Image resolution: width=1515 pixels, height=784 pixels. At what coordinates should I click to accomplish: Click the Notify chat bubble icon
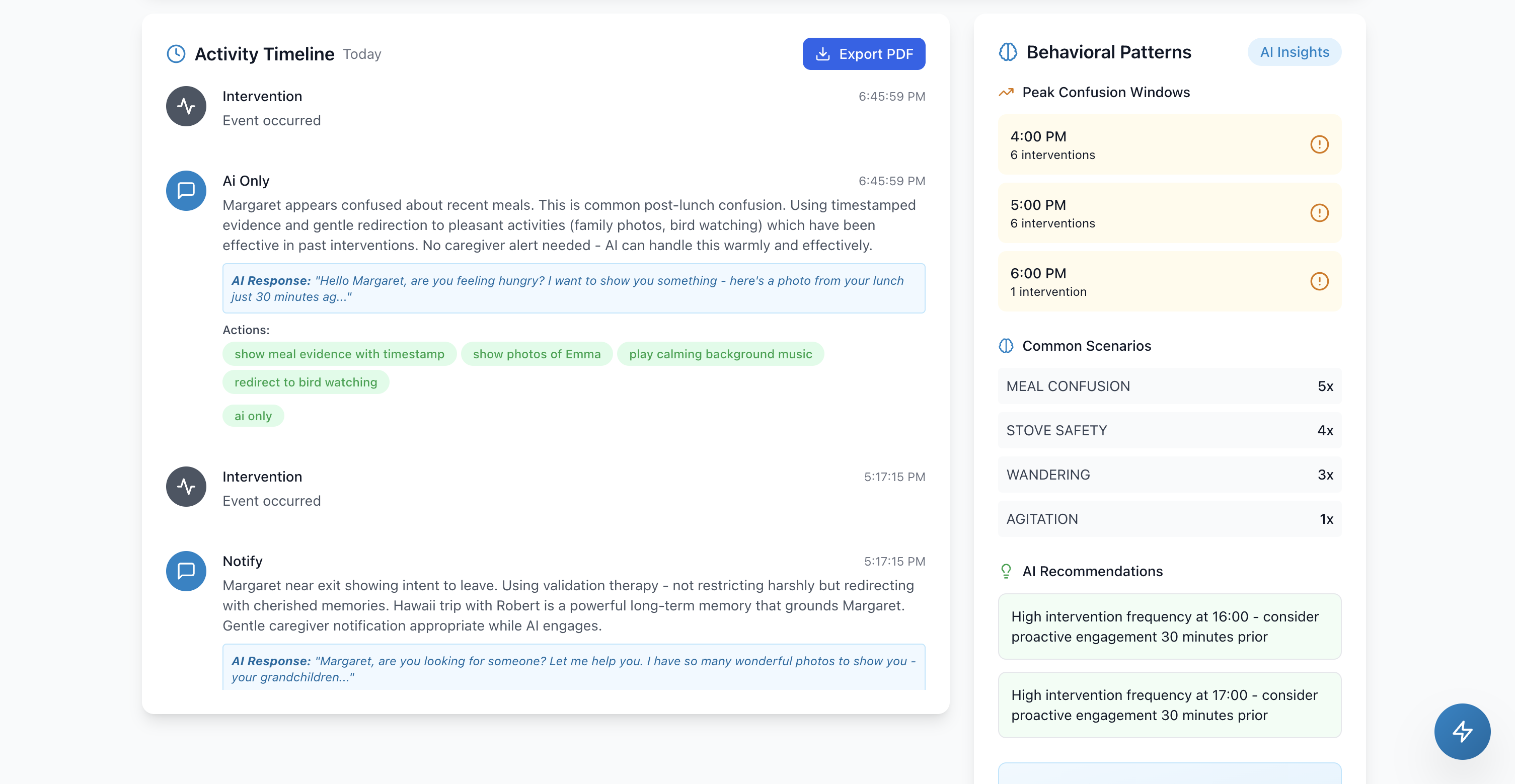186,571
